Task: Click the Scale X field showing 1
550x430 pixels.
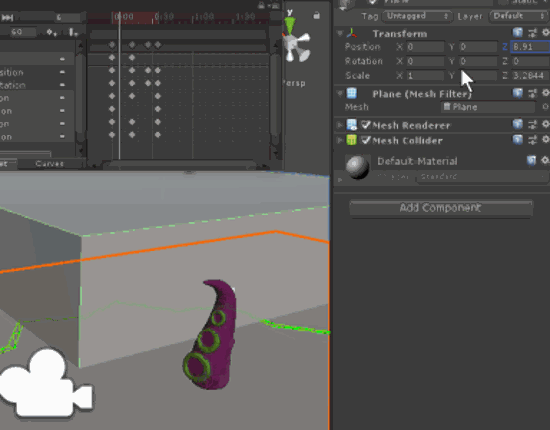Action: pos(425,75)
